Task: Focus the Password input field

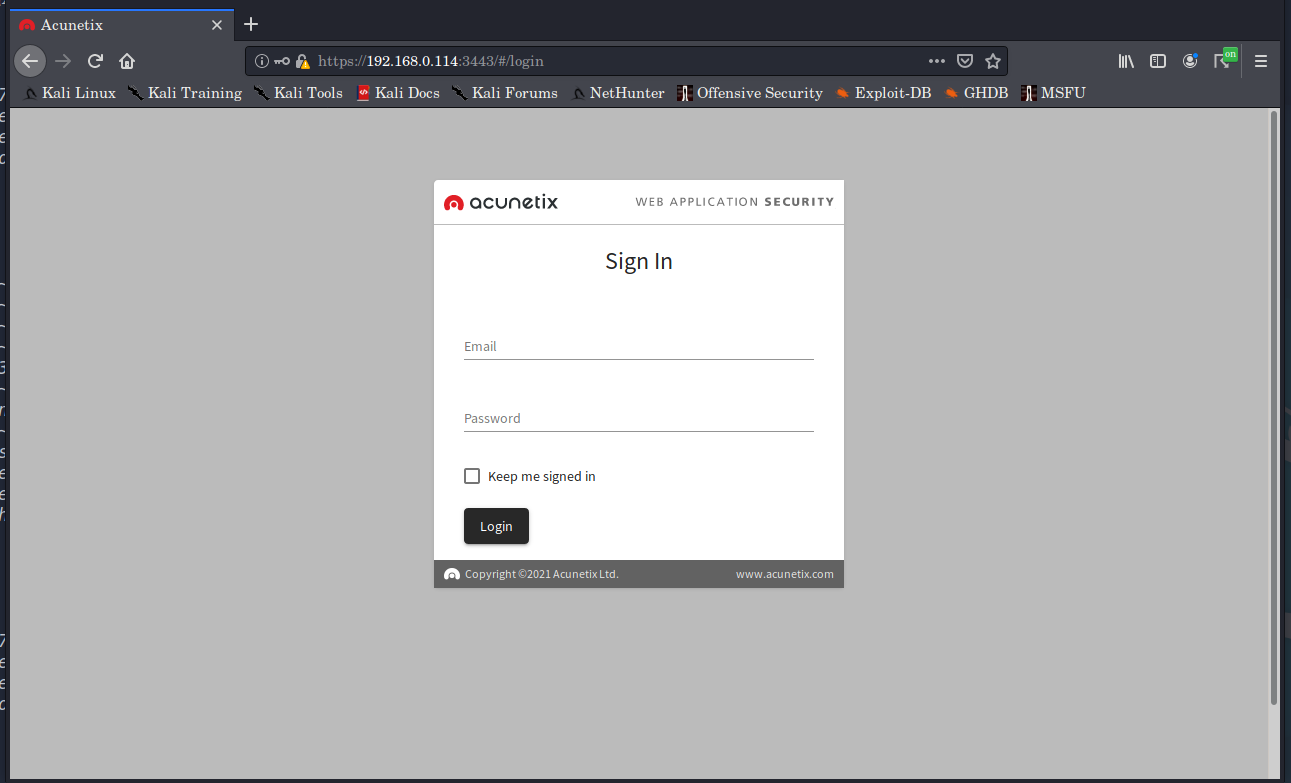Action: pyautogui.click(x=639, y=419)
